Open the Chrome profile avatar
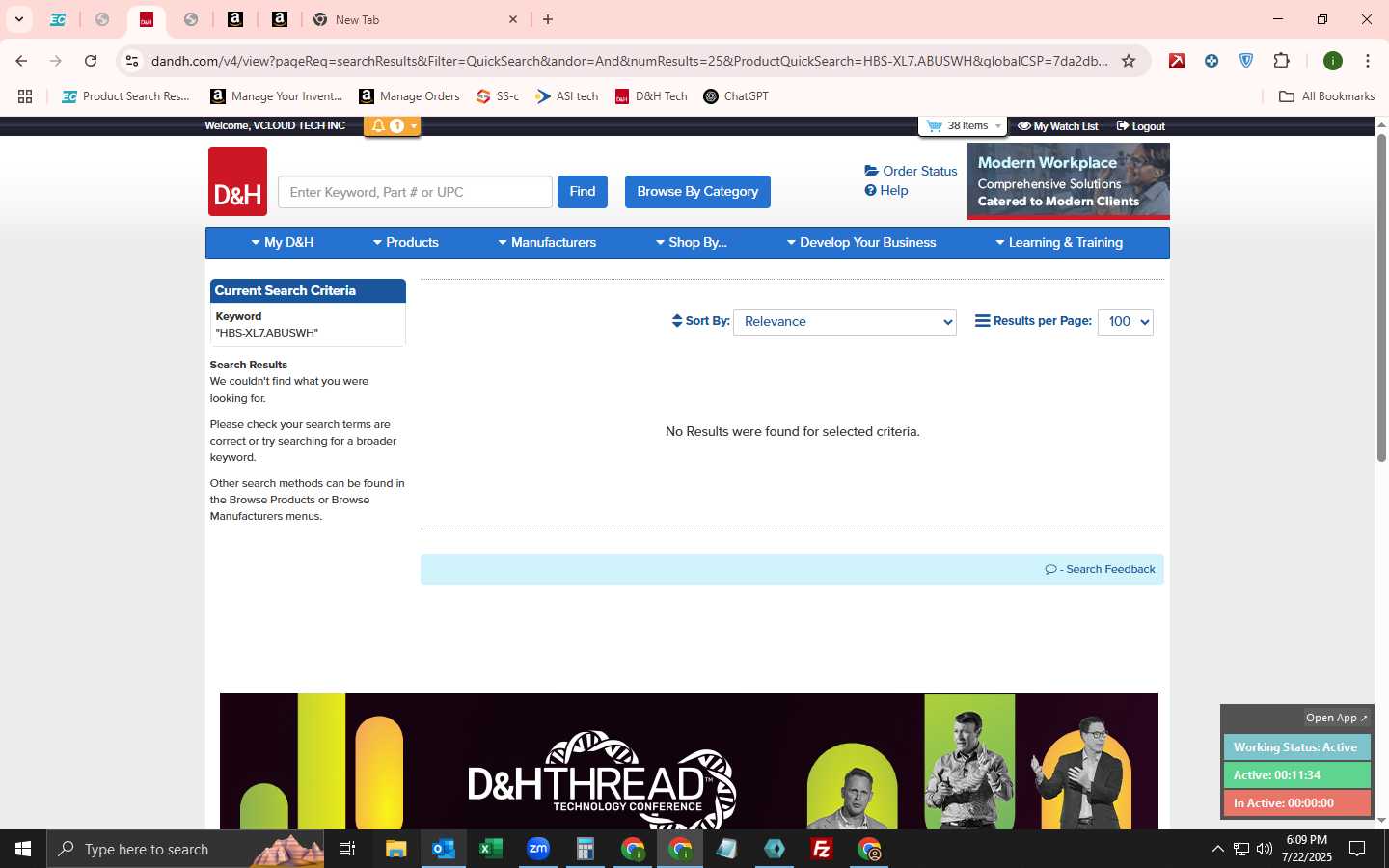 1333,61
